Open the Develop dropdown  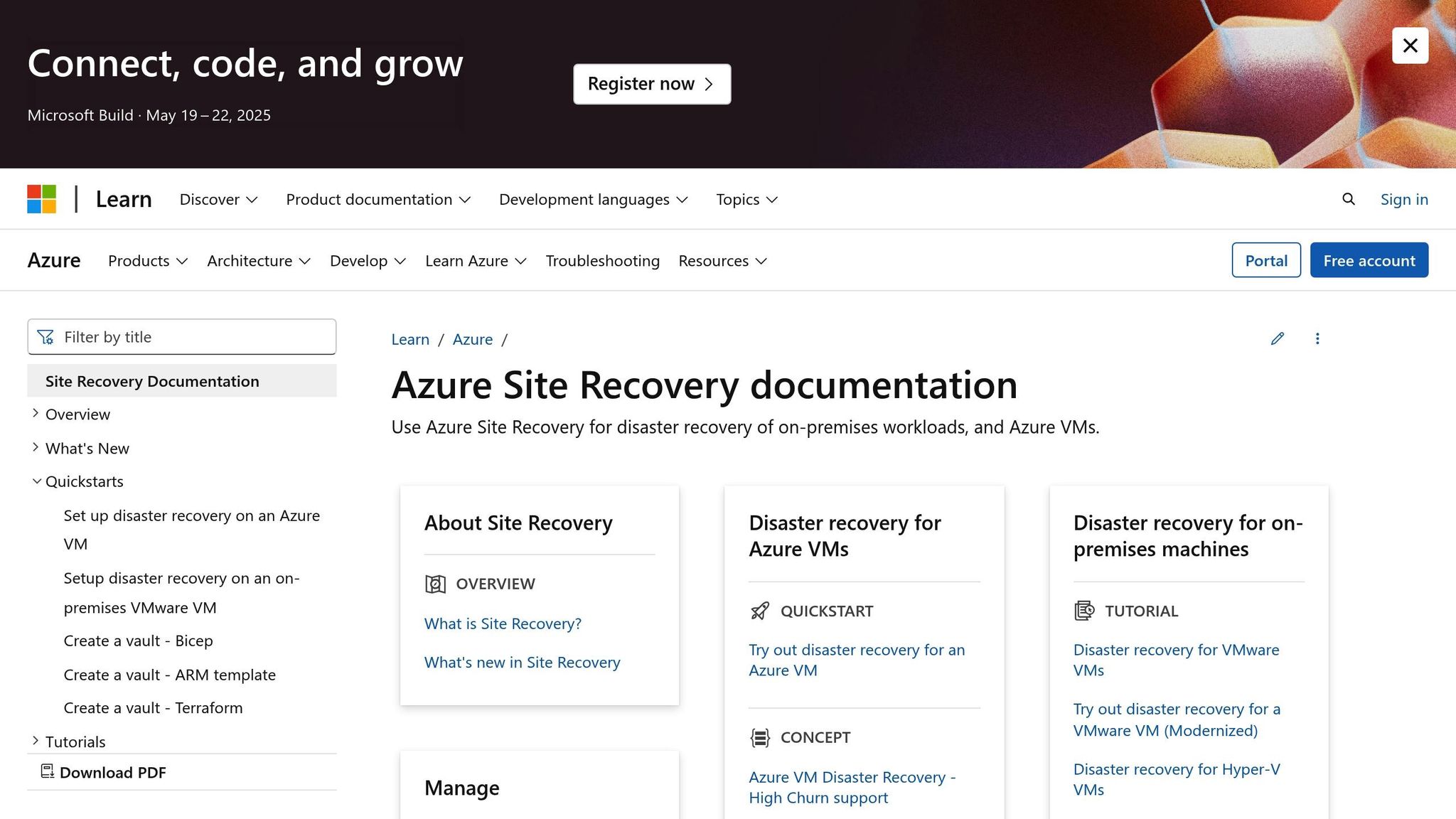368,261
